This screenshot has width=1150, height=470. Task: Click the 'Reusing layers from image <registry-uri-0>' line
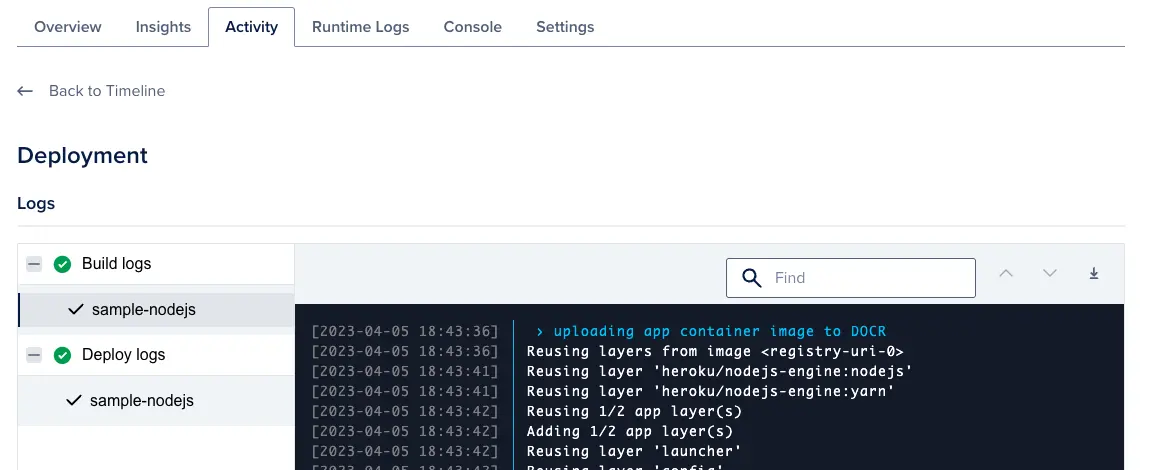pos(715,351)
